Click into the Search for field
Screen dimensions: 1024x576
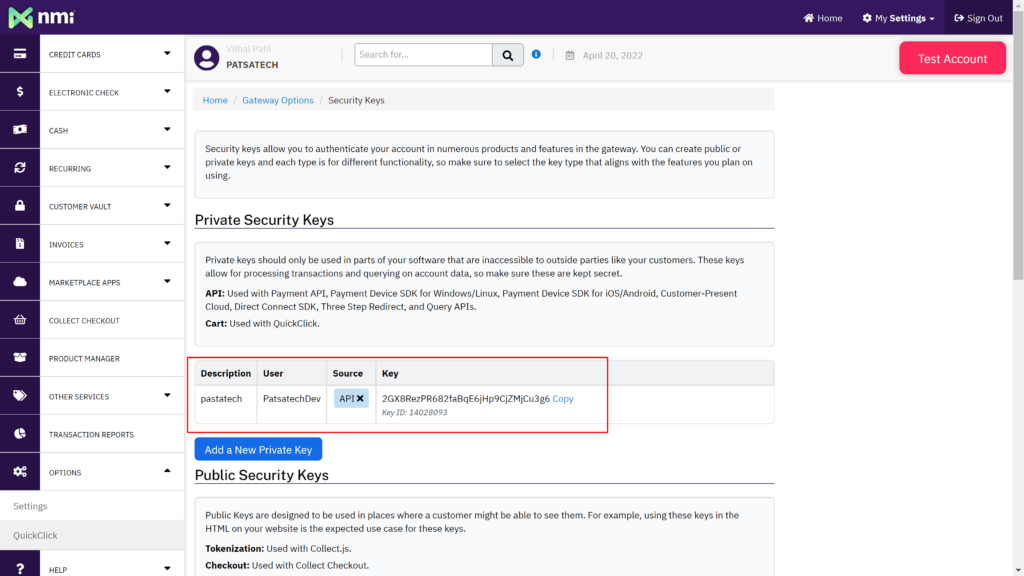[423, 55]
